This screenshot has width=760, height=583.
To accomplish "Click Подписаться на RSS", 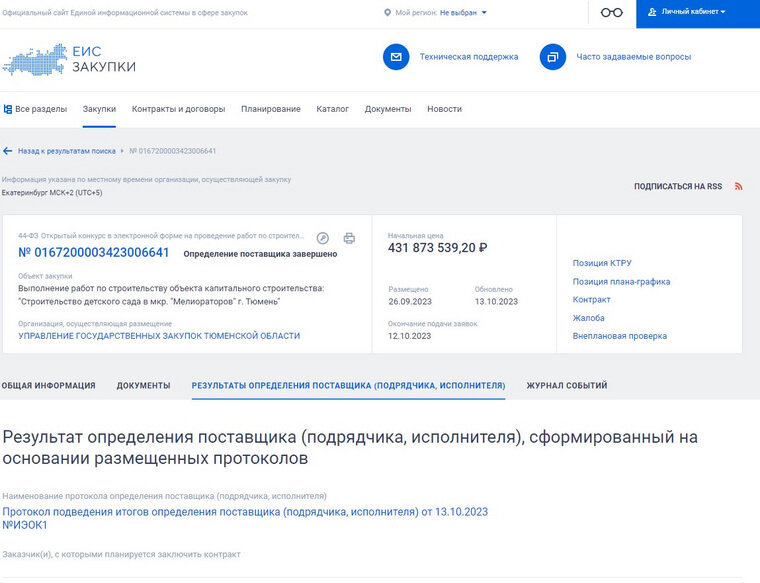I will pos(678,187).
